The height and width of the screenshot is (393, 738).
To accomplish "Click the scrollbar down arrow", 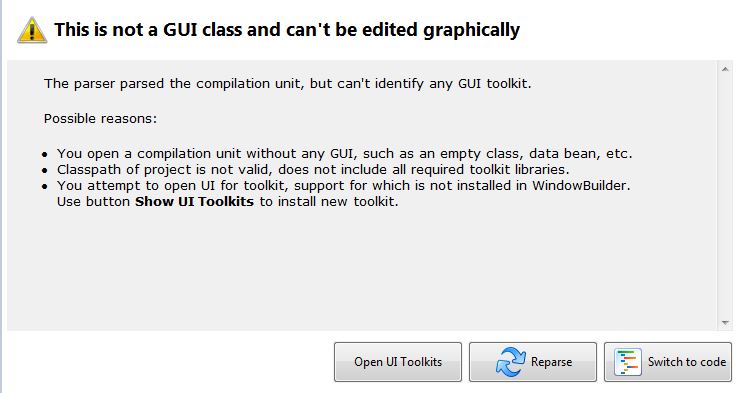I will [725, 322].
